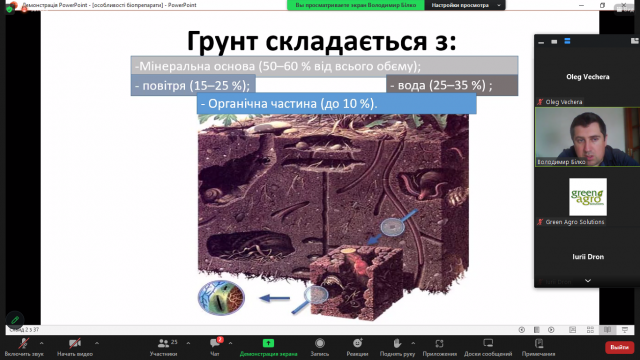The height and width of the screenshot is (360, 640).
Task: Click the green annotation pencil icon
Action: coord(15,320)
